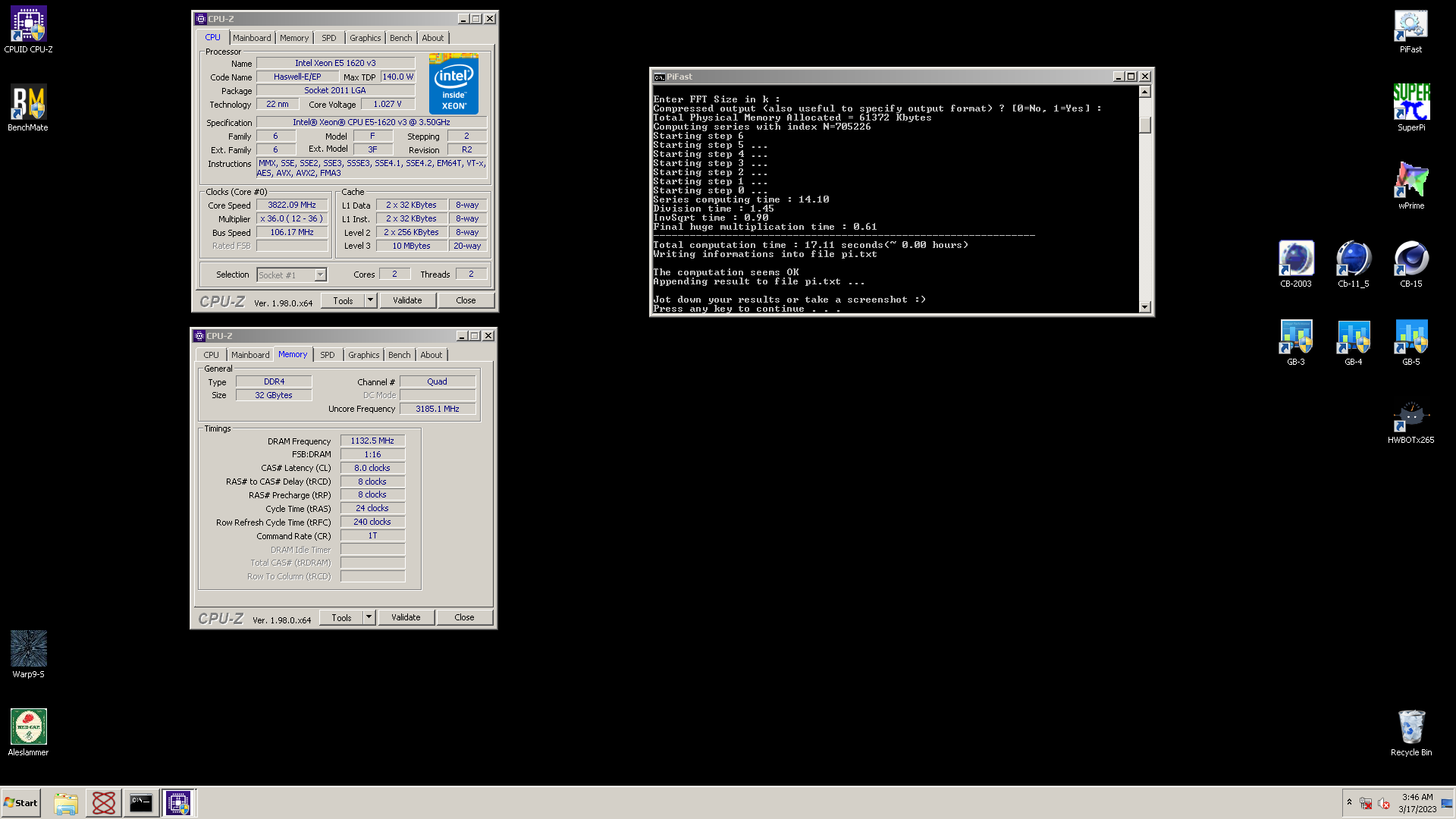The height and width of the screenshot is (819, 1456).
Task: Open Mainboard tab in lower CPU-Z window
Action: click(x=250, y=355)
